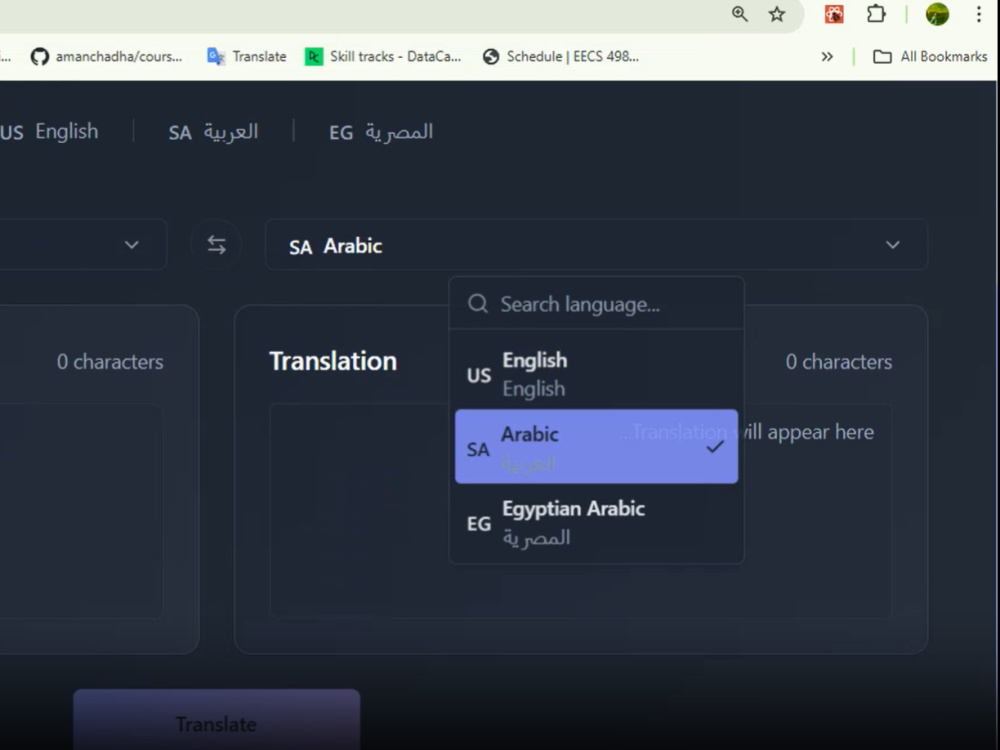
Task: Focus the Search language field
Action: 596,304
